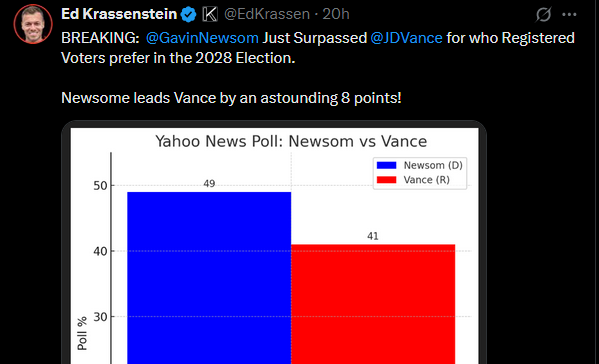The height and width of the screenshot is (364, 599).
Task: Click the chart title Yahoo News Poll
Action: pyautogui.click(x=291, y=142)
